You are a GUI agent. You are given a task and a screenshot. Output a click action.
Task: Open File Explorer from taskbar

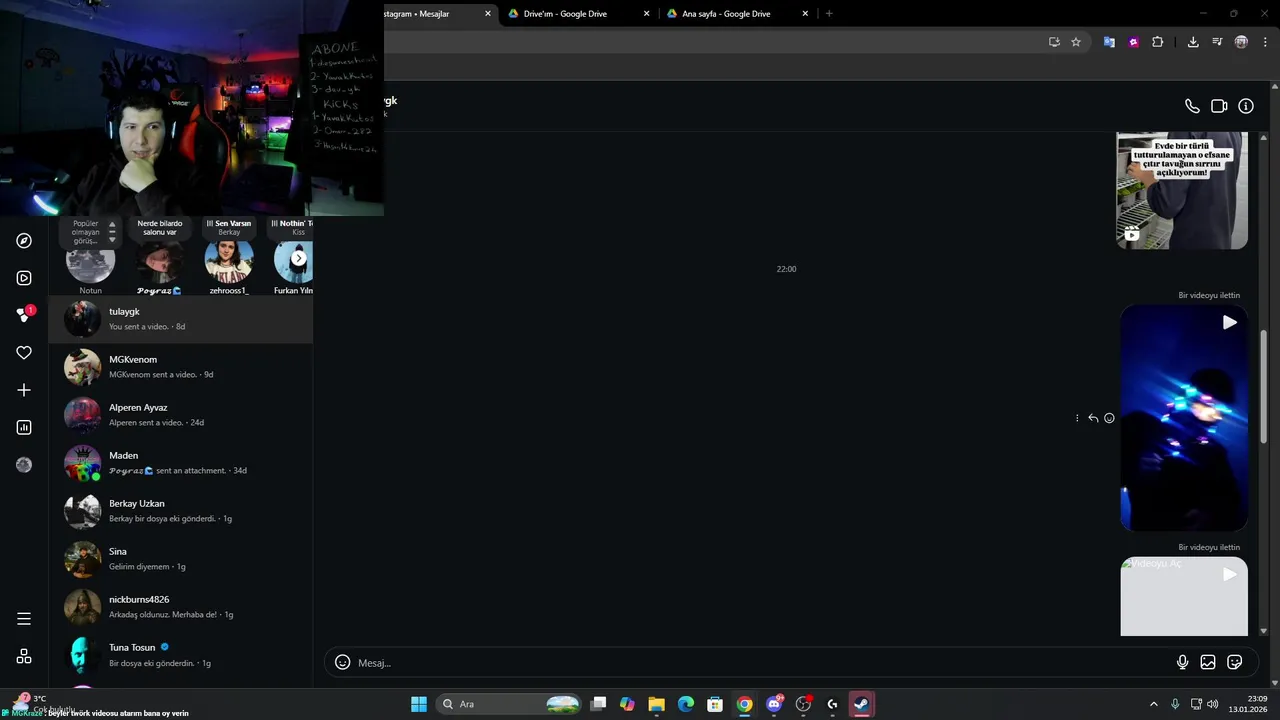(656, 704)
